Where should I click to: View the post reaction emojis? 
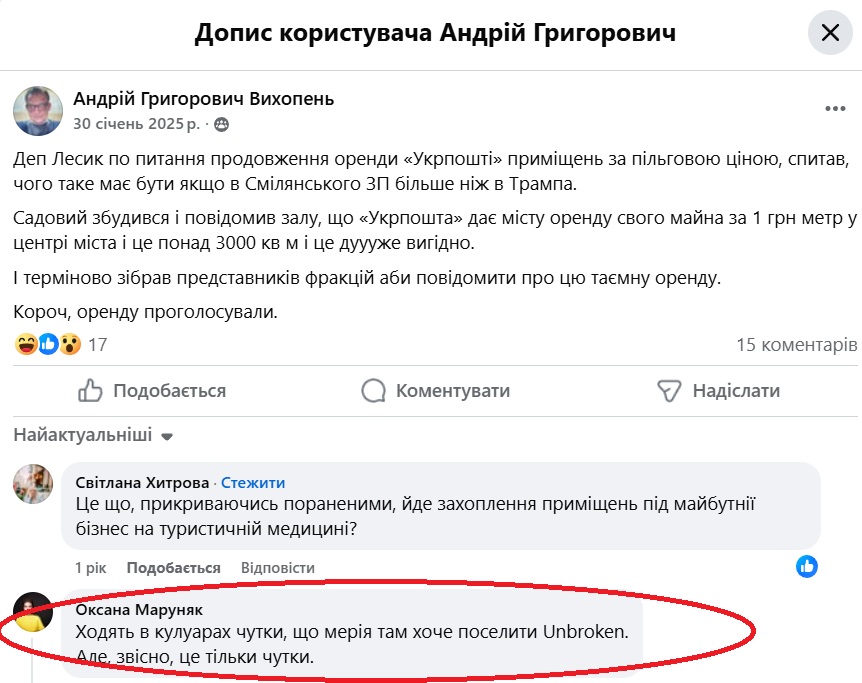(x=48, y=345)
